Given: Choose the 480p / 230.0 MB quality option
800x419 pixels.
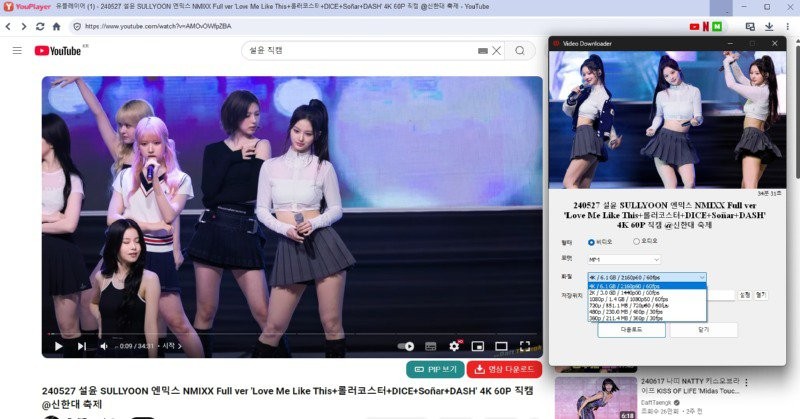Looking at the screenshot, I should click(x=647, y=312).
